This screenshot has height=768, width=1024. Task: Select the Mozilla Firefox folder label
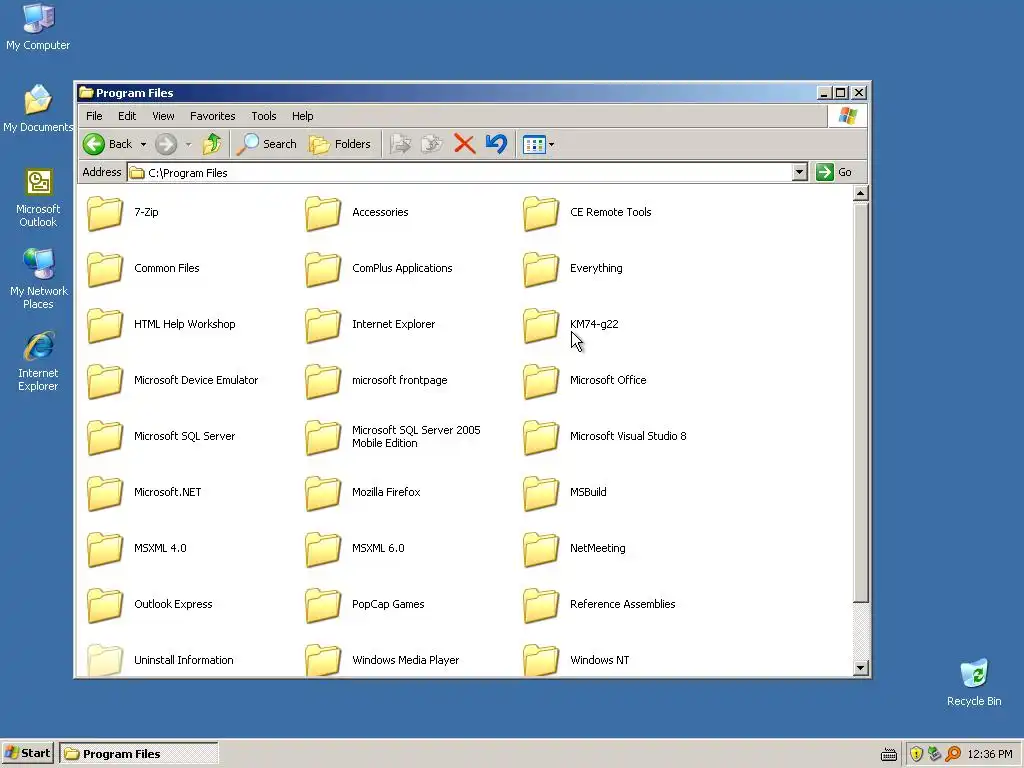385,492
